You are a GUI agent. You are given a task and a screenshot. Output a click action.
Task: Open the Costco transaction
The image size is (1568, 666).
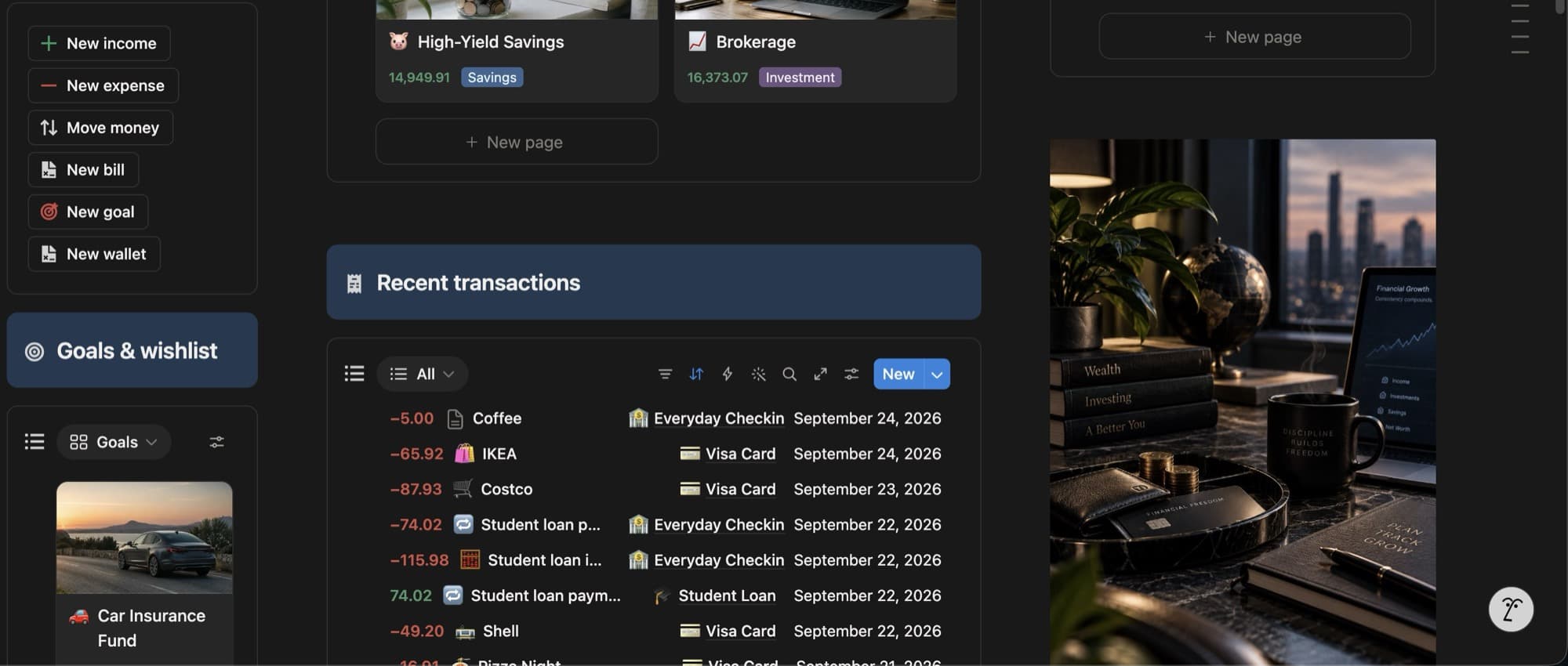click(506, 489)
